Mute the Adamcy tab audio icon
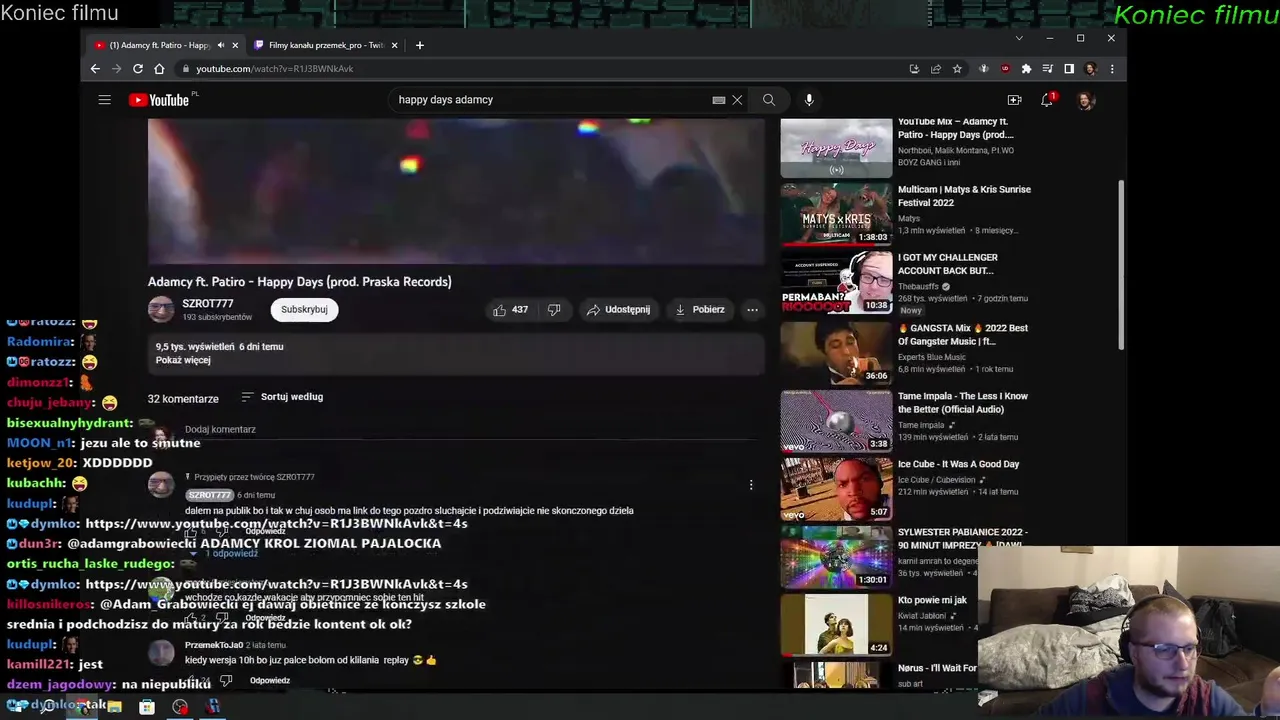Image resolution: width=1280 pixels, height=720 pixels. (x=221, y=45)
